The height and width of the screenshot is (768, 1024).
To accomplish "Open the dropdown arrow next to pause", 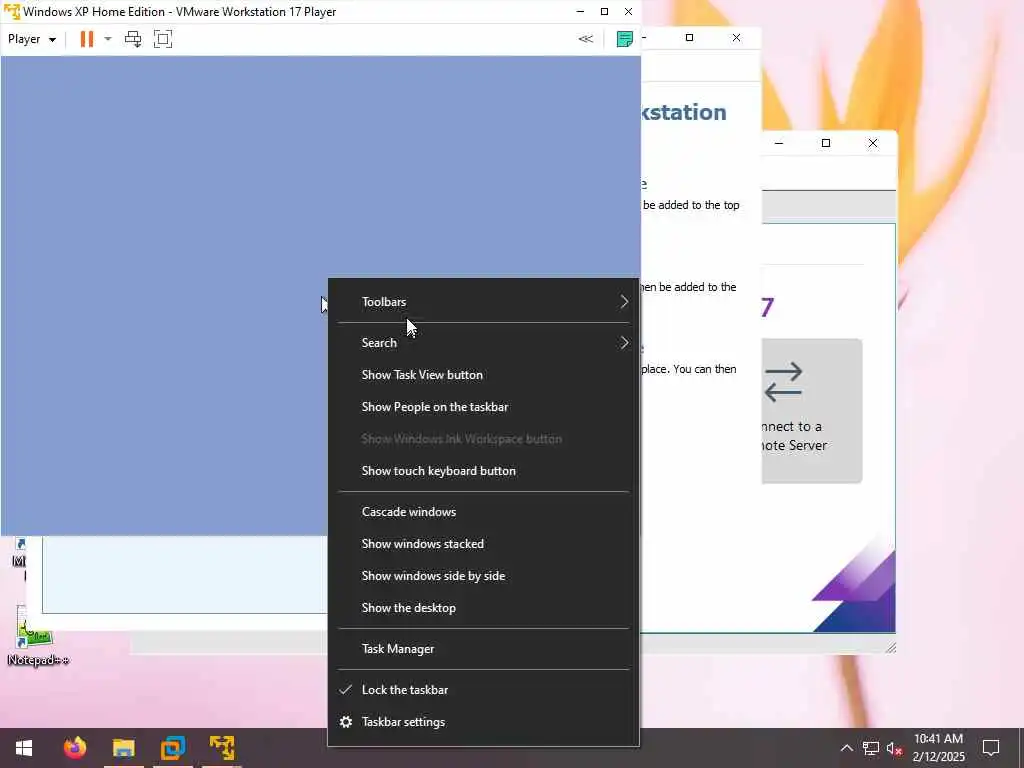I will pyautogui.click(x=108, y=39).
